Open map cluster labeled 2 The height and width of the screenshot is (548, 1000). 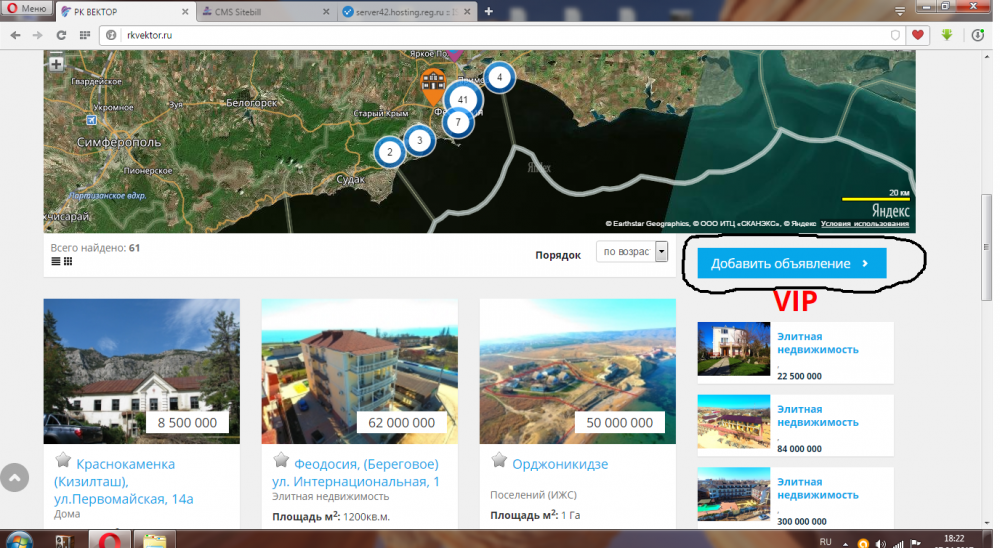pyautogui.click(x=390, y=152)
